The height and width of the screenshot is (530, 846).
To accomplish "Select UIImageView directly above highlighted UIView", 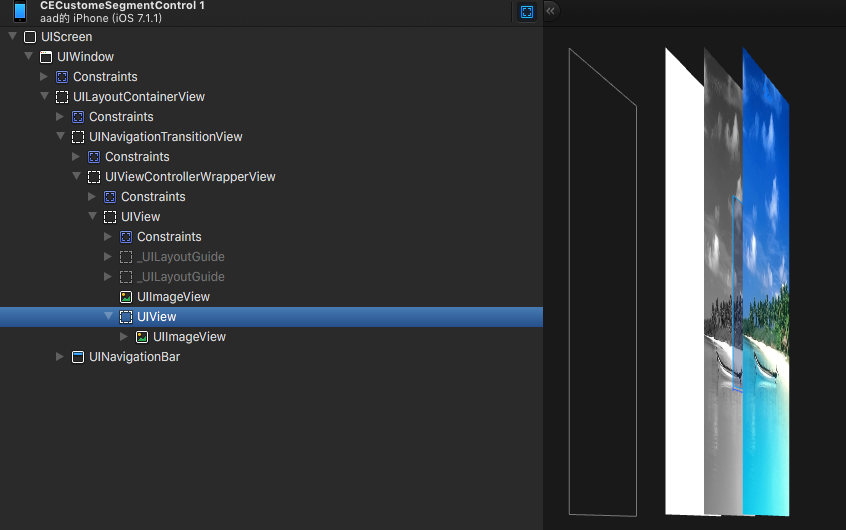I will [x=173, y=297].
